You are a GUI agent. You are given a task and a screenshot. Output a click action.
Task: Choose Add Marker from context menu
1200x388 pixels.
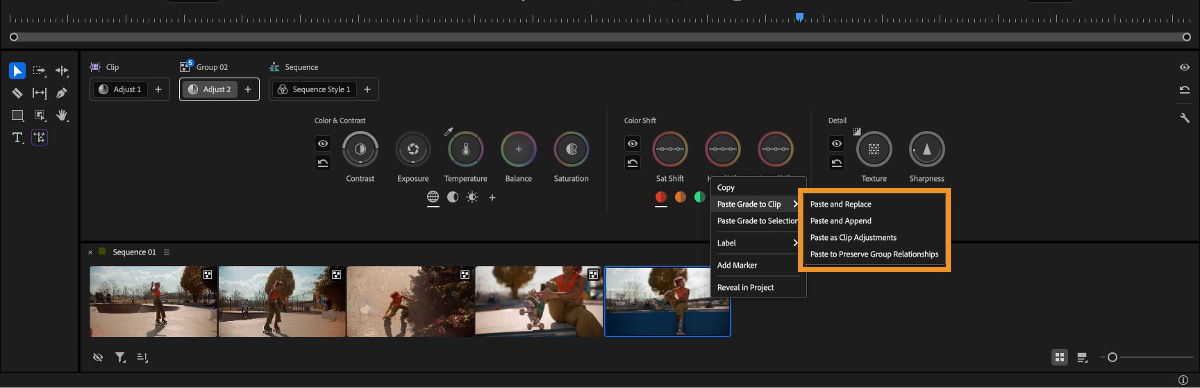[757, 265]
